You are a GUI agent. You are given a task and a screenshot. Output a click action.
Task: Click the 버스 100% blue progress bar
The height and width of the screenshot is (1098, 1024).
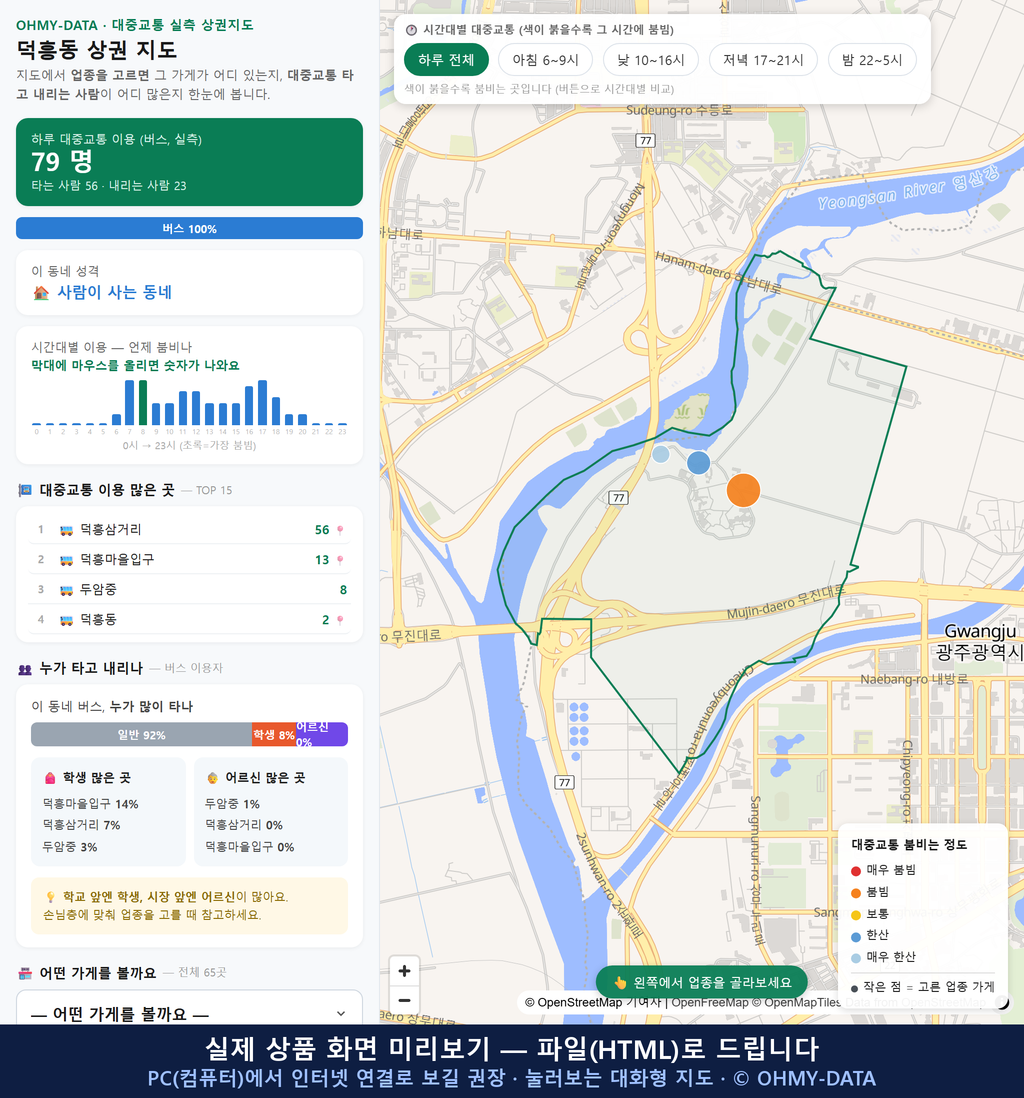point(189,228)
